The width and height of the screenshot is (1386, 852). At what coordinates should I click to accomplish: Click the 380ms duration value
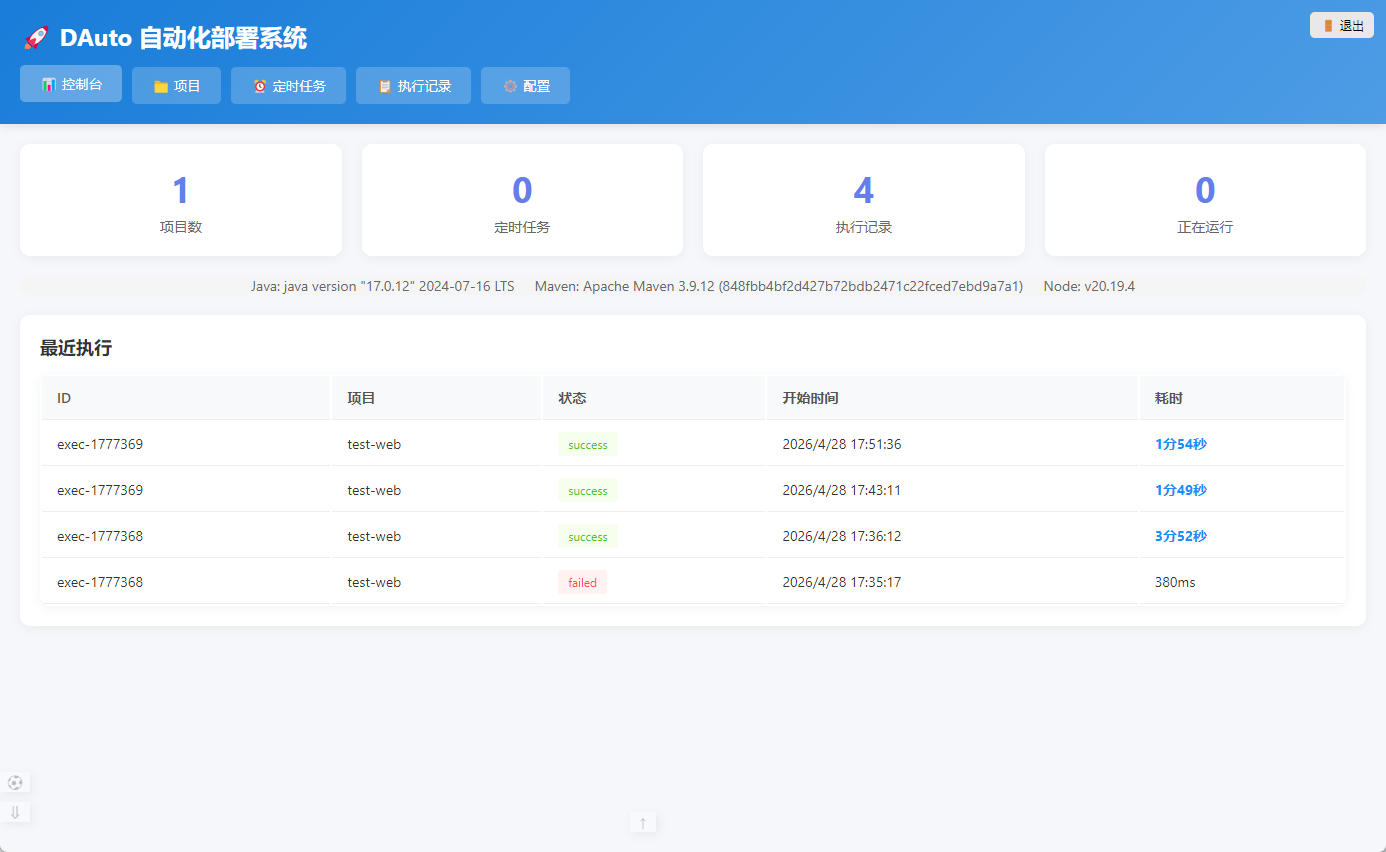point(1175,582)
